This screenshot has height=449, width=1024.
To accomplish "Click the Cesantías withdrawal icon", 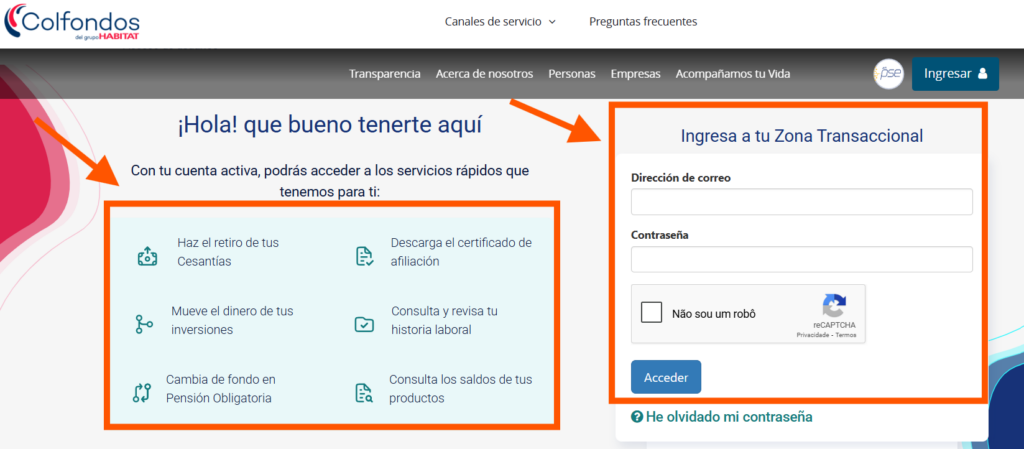I will 147,256.
